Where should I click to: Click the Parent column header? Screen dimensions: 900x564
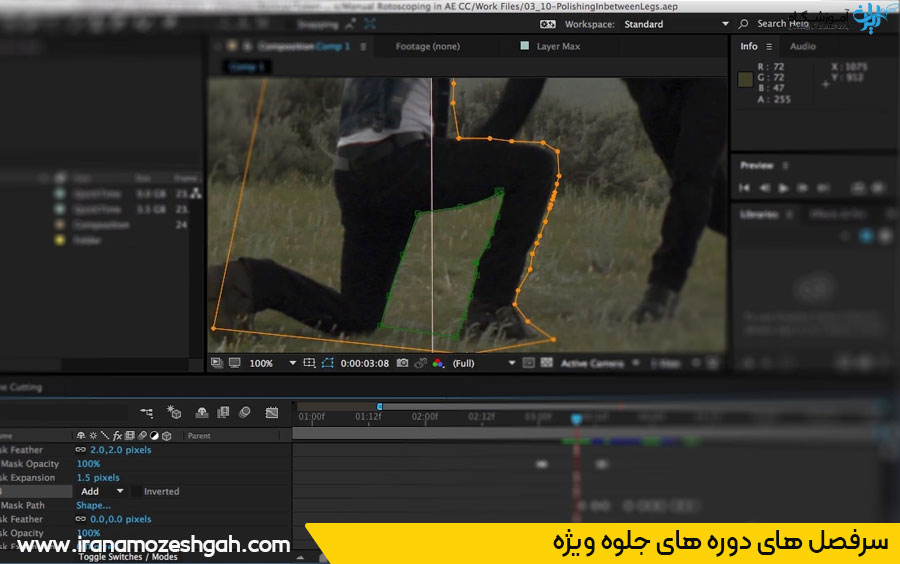[199, 436]
